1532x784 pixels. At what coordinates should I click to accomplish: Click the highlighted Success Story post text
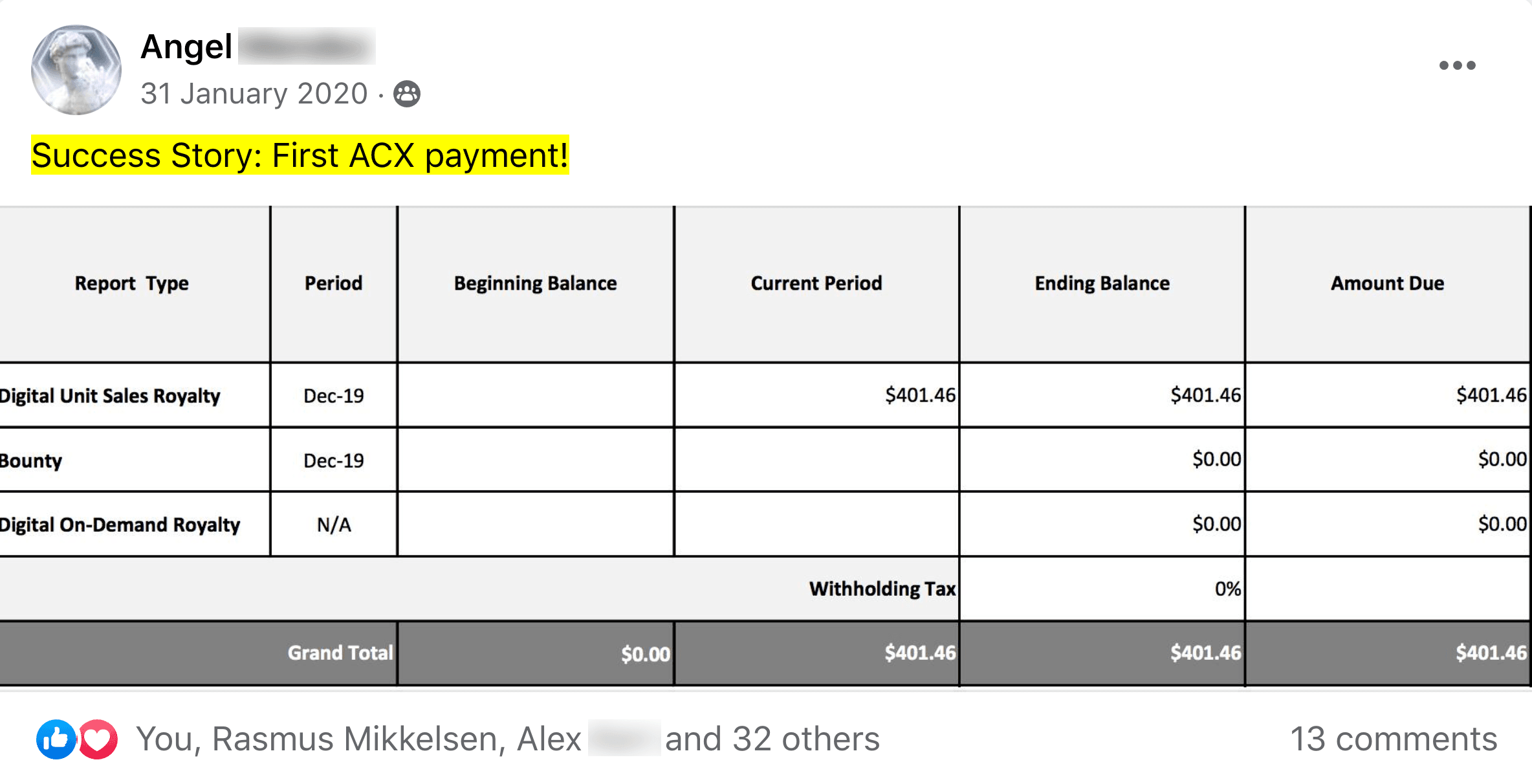pos(300,155)
